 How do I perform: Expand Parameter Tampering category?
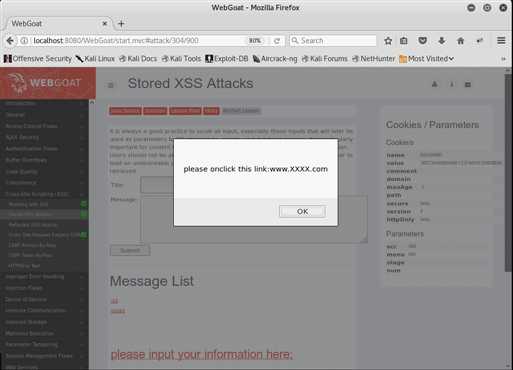44,344
